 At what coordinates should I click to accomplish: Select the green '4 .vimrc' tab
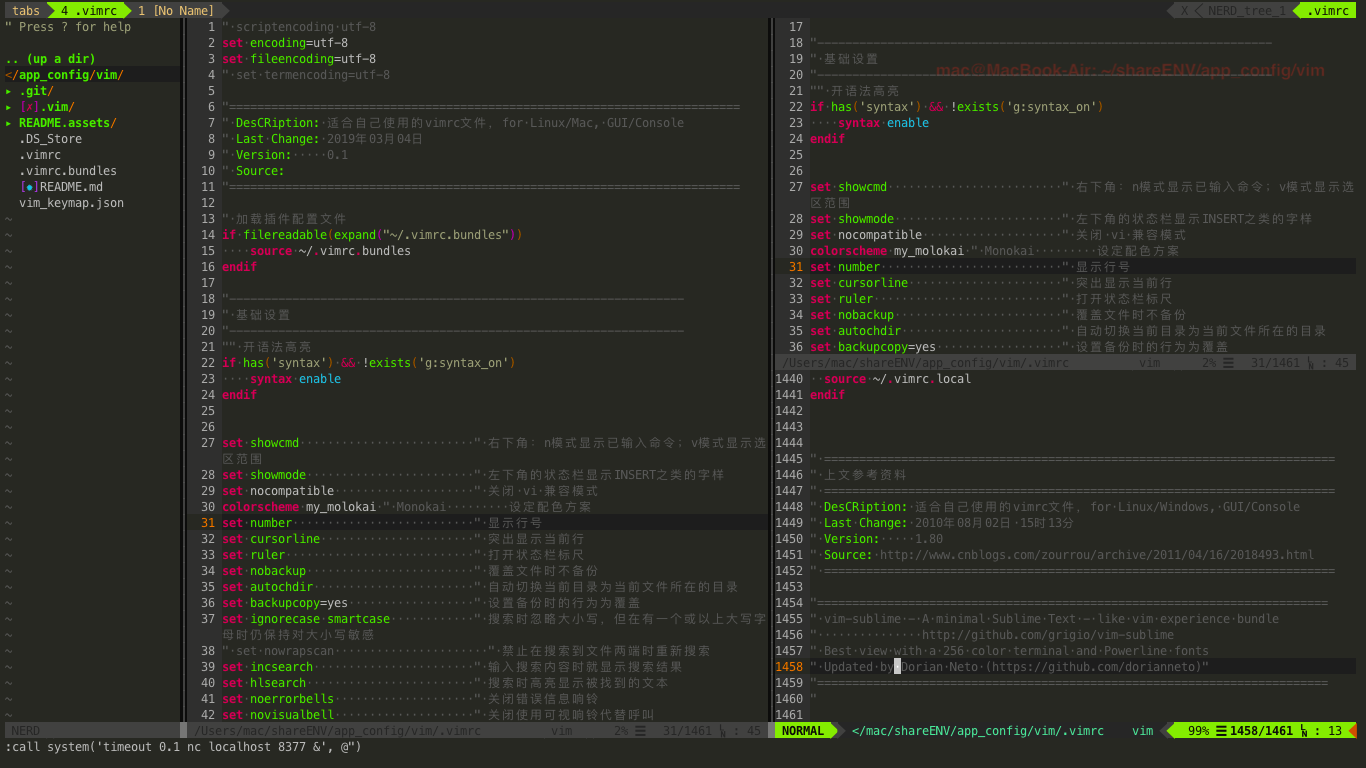(x=88, y=11)
